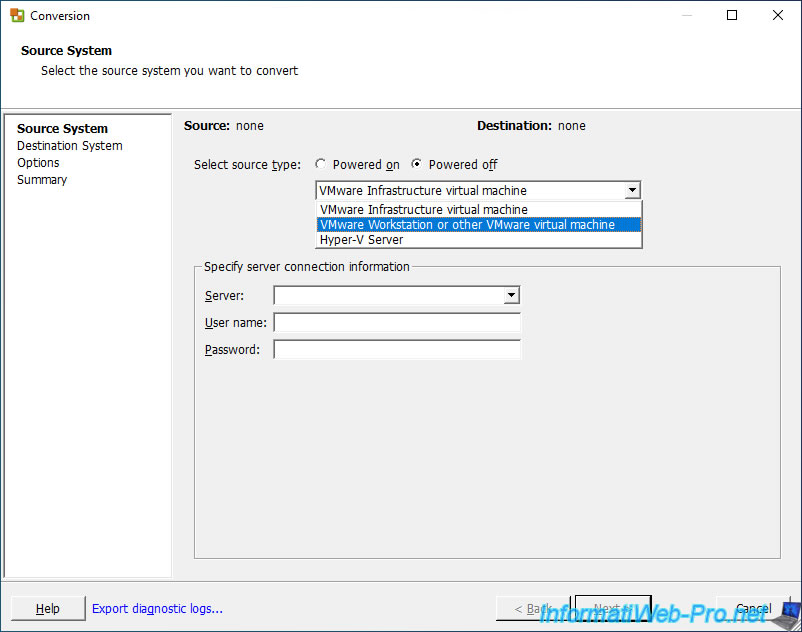Click the source type combo box arrow
802x632 pixels.
[632, 190]
